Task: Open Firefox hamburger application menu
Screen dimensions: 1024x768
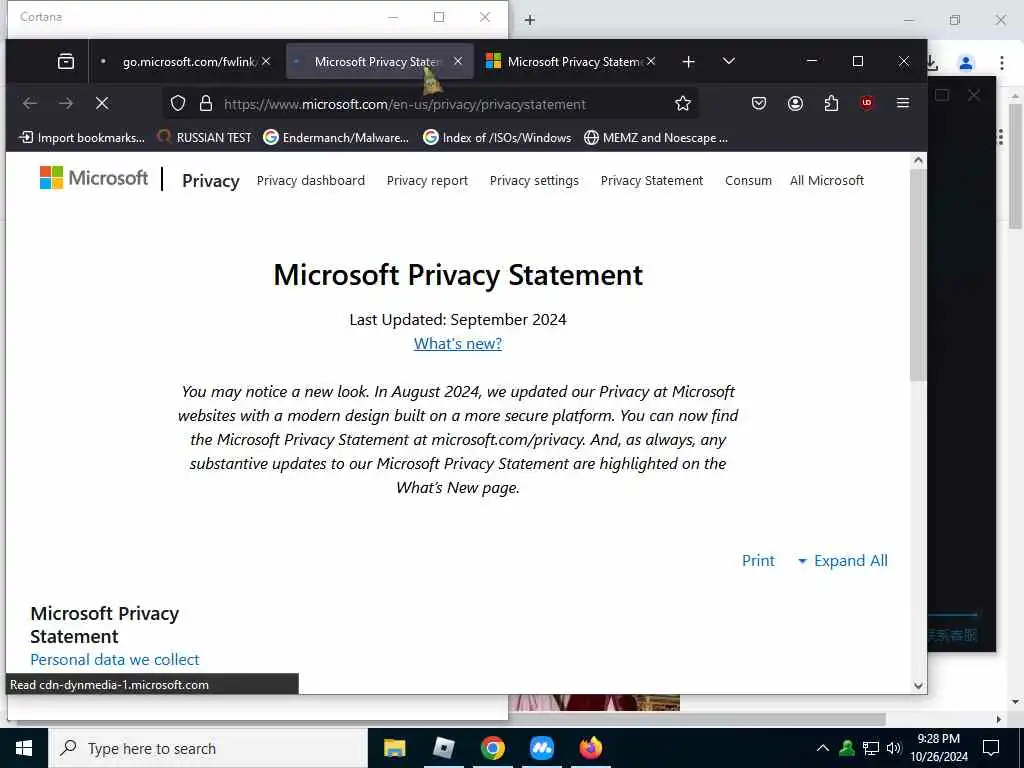Action: pos(903,103)
